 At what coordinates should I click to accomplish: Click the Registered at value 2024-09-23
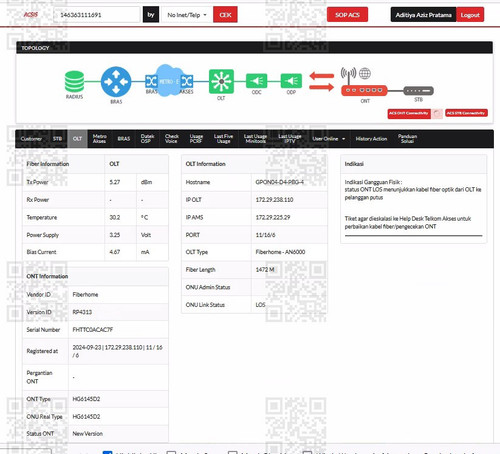(87, 348)
